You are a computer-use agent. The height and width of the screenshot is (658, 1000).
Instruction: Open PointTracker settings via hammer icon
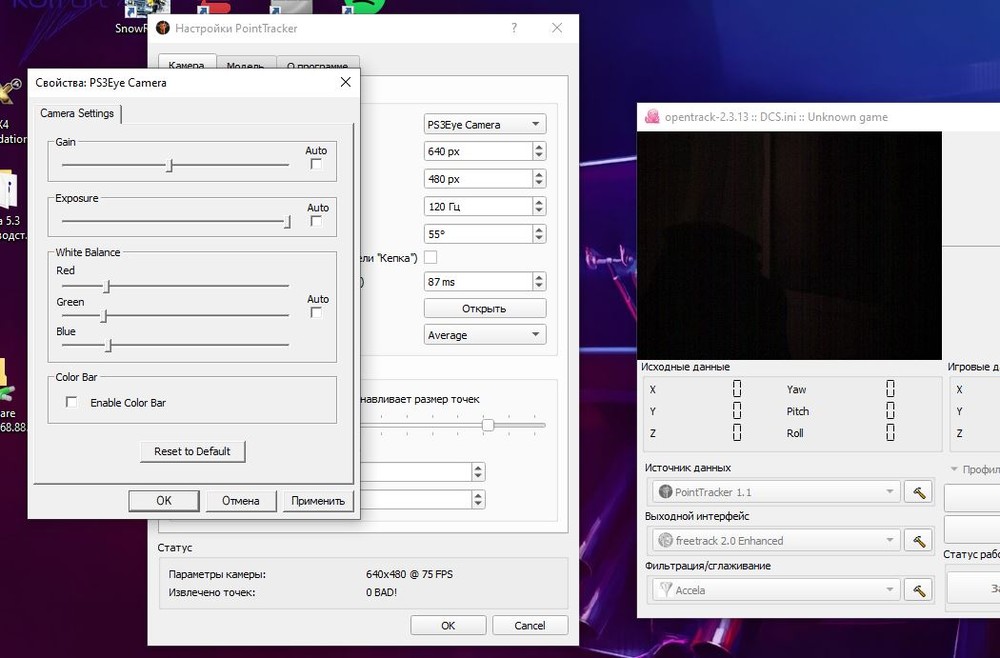pos(917,492)
